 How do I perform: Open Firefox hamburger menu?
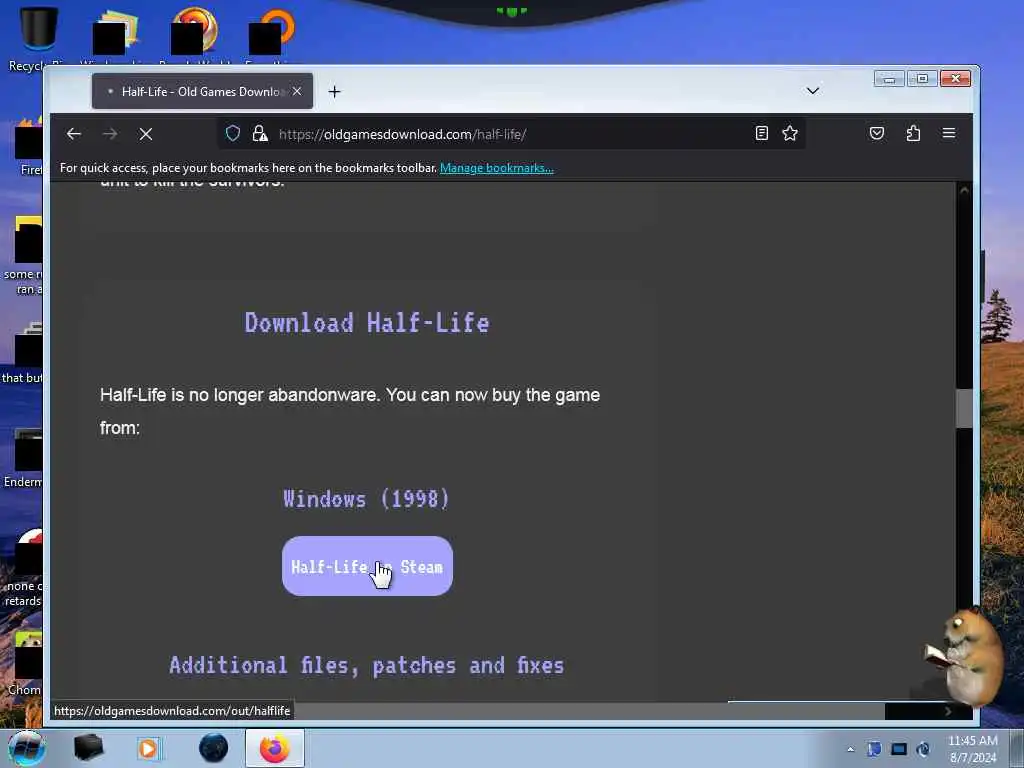click(x=949, y=133)
